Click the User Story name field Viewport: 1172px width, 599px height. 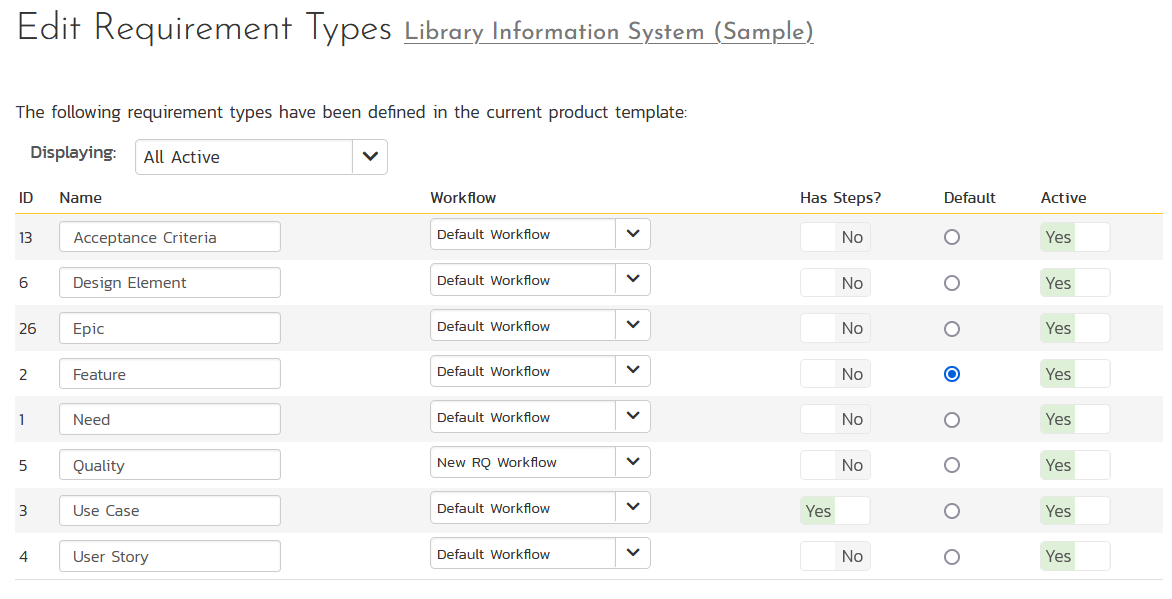(x=170, y=556)
